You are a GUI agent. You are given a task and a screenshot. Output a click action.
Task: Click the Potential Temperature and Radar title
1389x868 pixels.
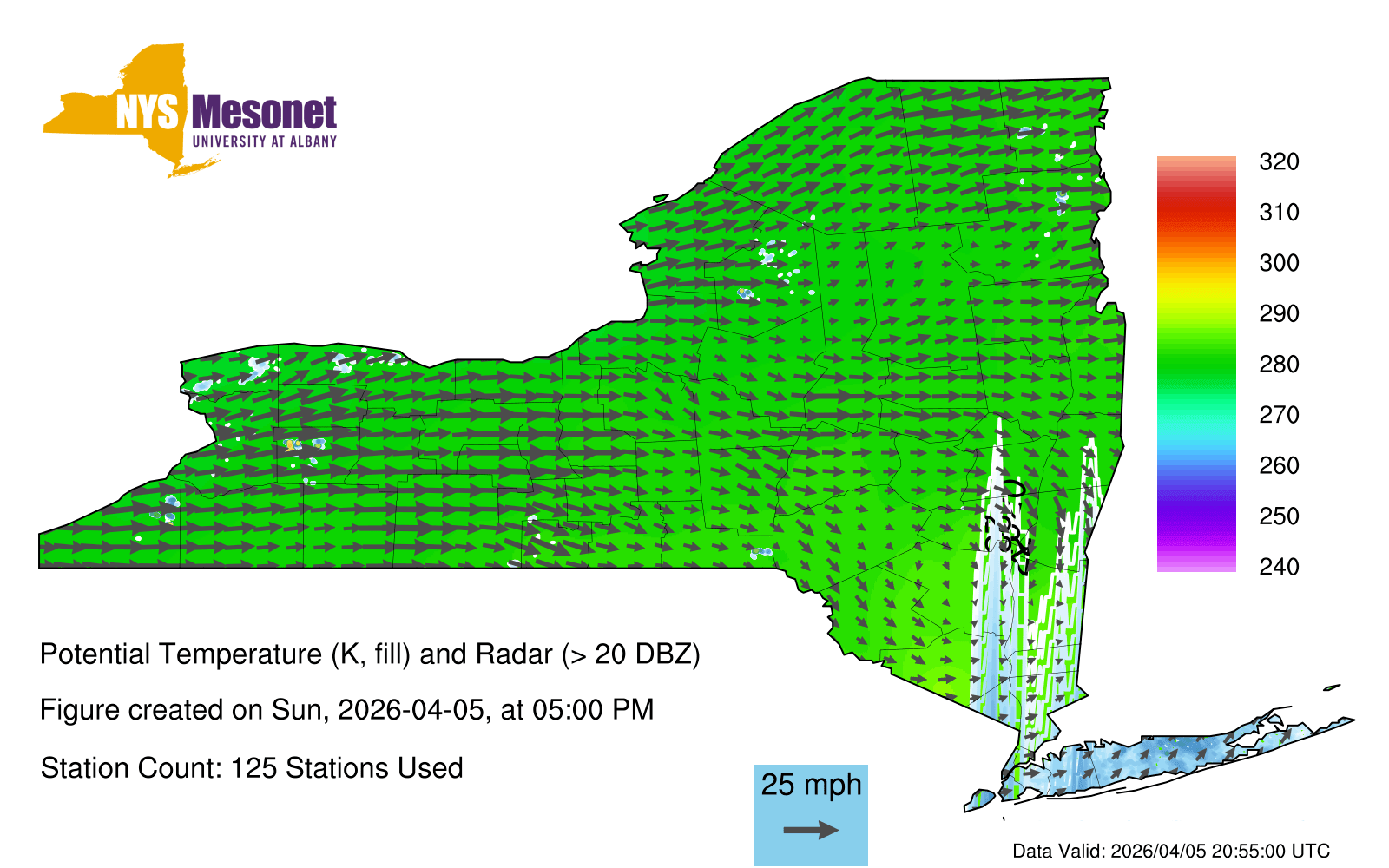370,654
